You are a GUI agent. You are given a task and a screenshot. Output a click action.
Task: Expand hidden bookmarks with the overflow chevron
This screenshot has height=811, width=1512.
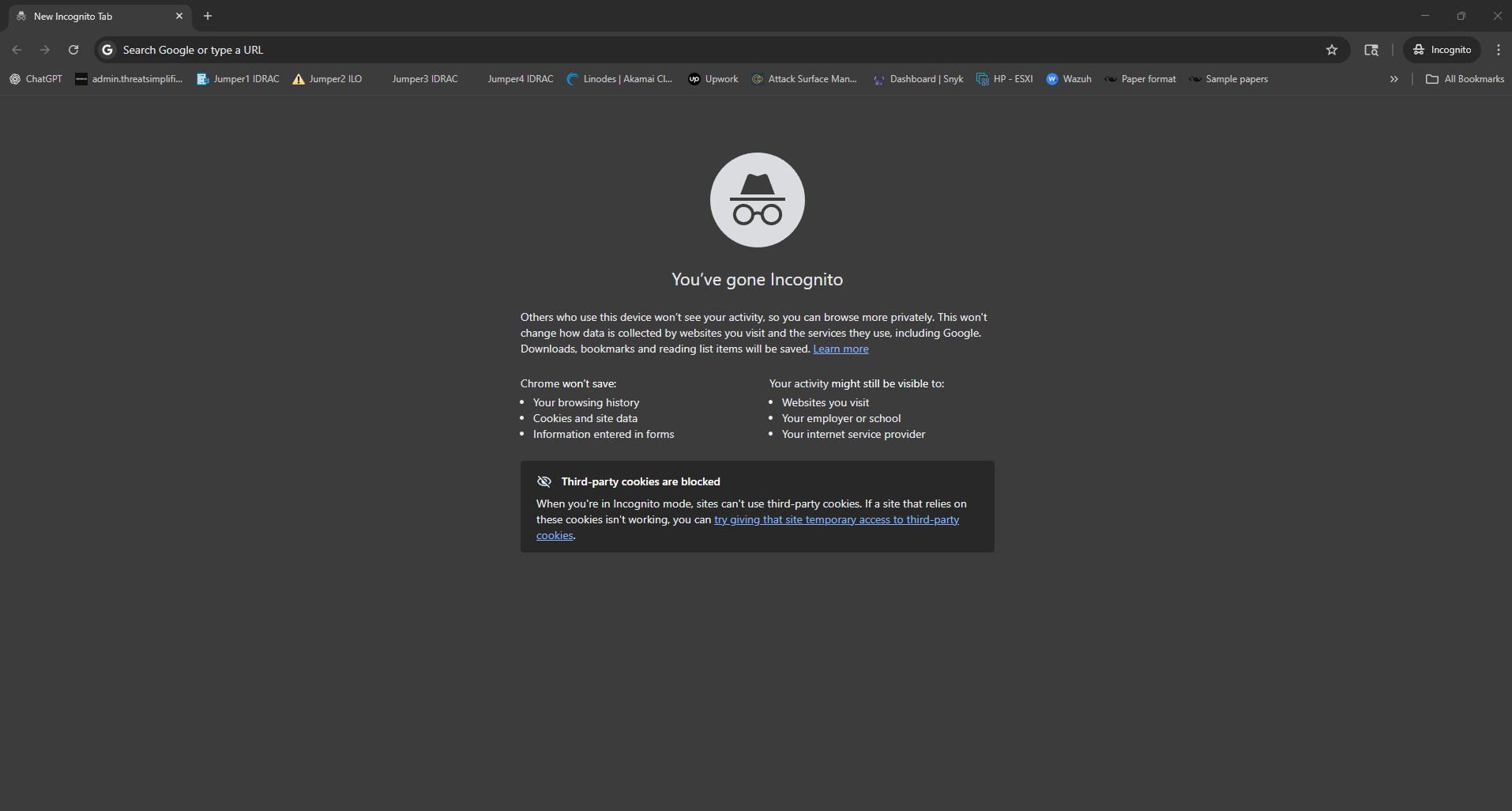click(x=1393, y=78)
